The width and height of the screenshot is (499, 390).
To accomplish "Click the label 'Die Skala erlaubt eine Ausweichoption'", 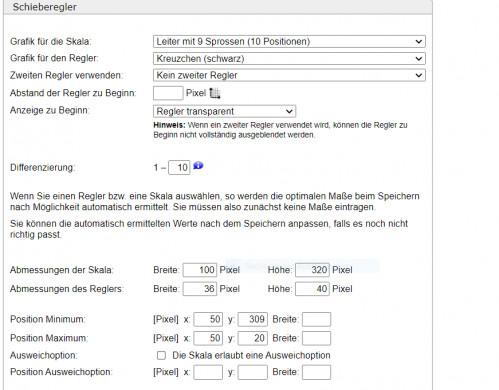I will click(251, 356).
